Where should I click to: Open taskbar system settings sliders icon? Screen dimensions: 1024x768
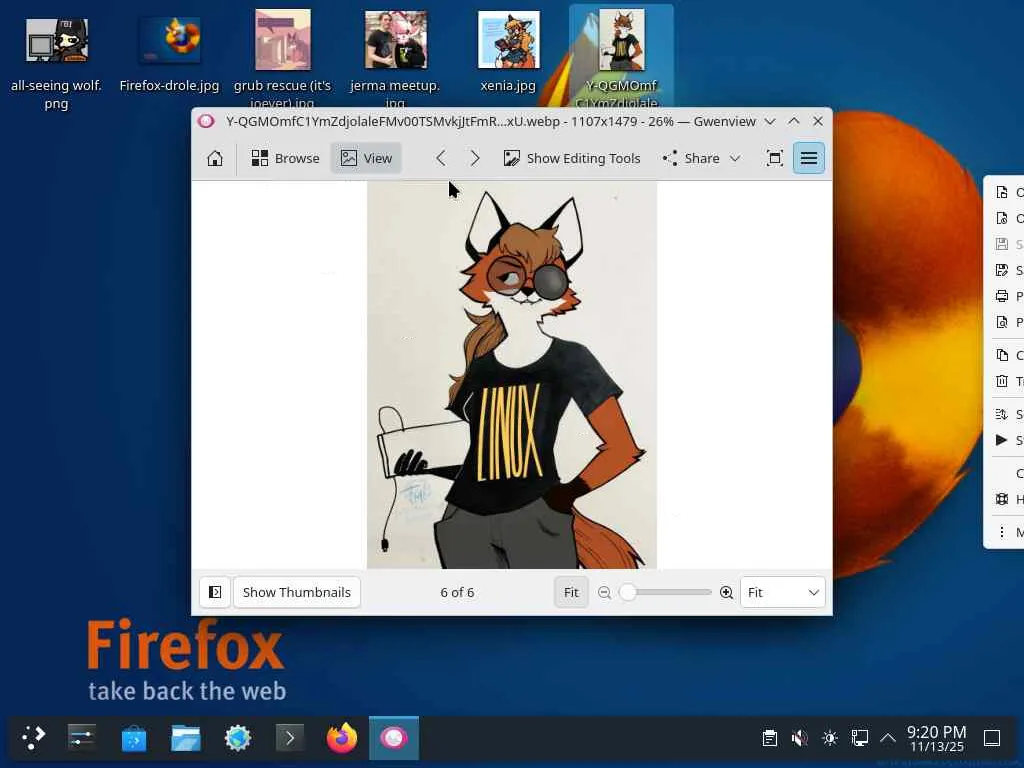coord(82,739)
